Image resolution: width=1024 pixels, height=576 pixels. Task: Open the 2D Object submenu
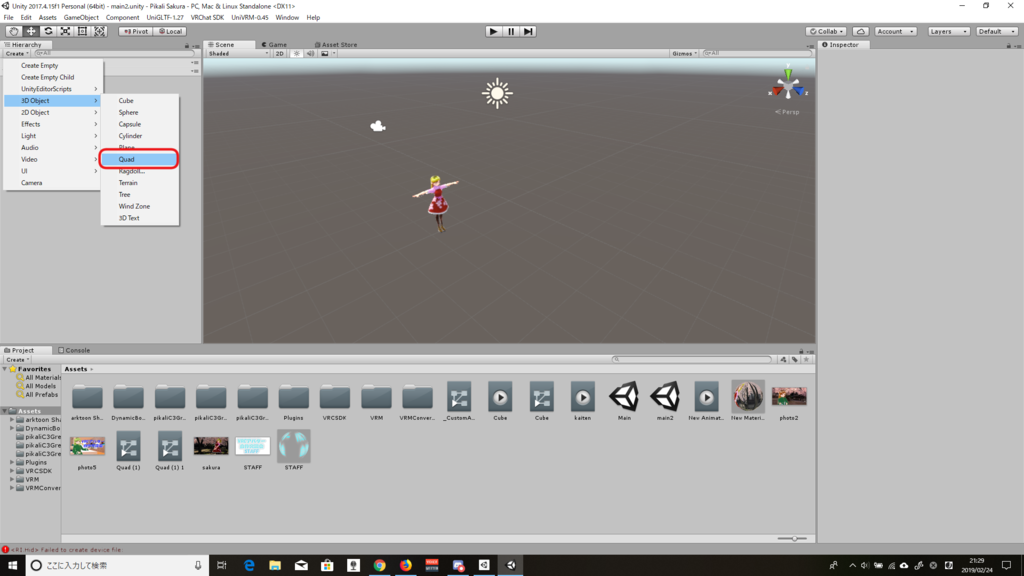coord(53,112)
